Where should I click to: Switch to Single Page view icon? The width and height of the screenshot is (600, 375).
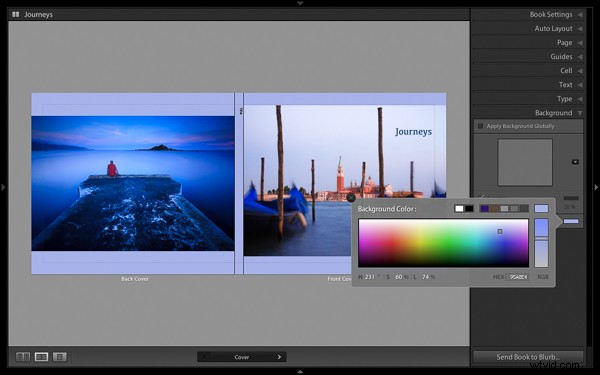coord(60,357)
